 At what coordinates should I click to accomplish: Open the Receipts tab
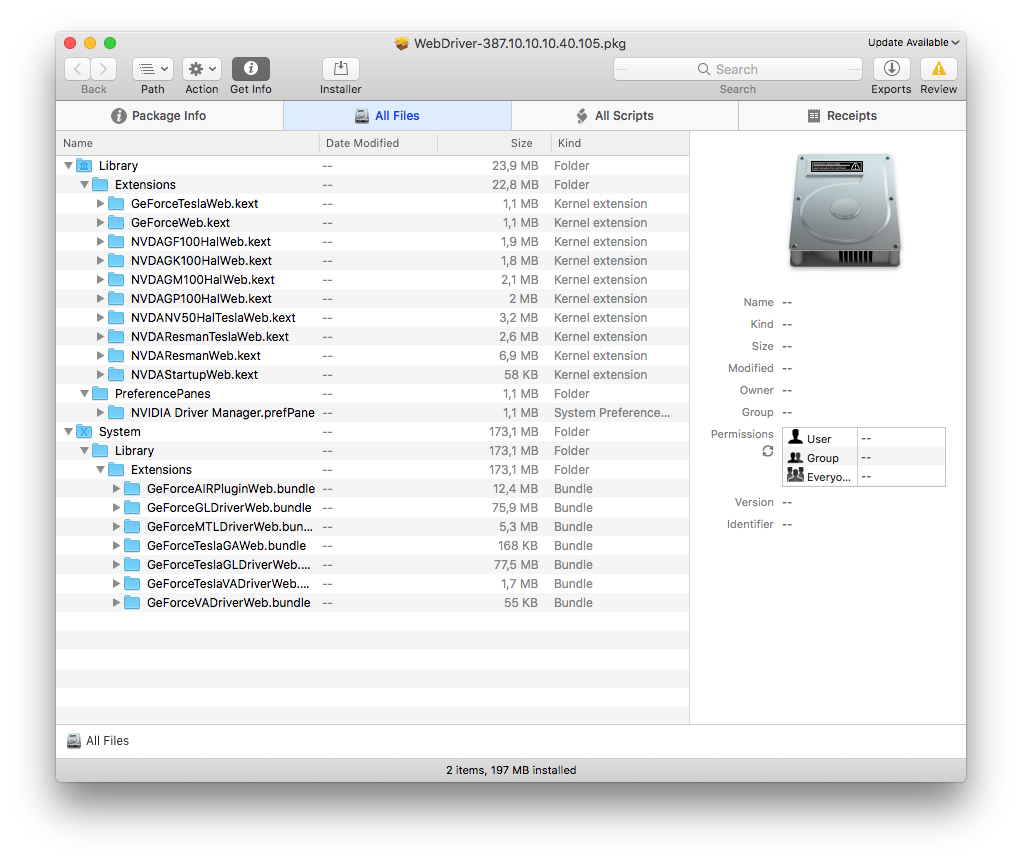coord(852,115)
